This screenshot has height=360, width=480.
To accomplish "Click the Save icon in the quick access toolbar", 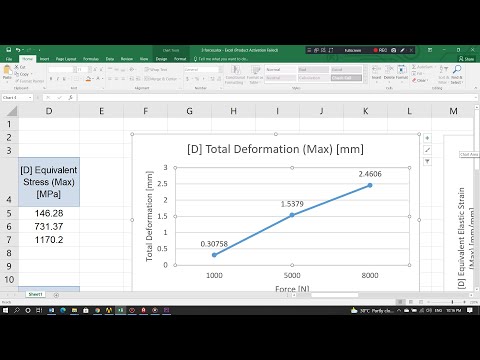I will (9, 50).
